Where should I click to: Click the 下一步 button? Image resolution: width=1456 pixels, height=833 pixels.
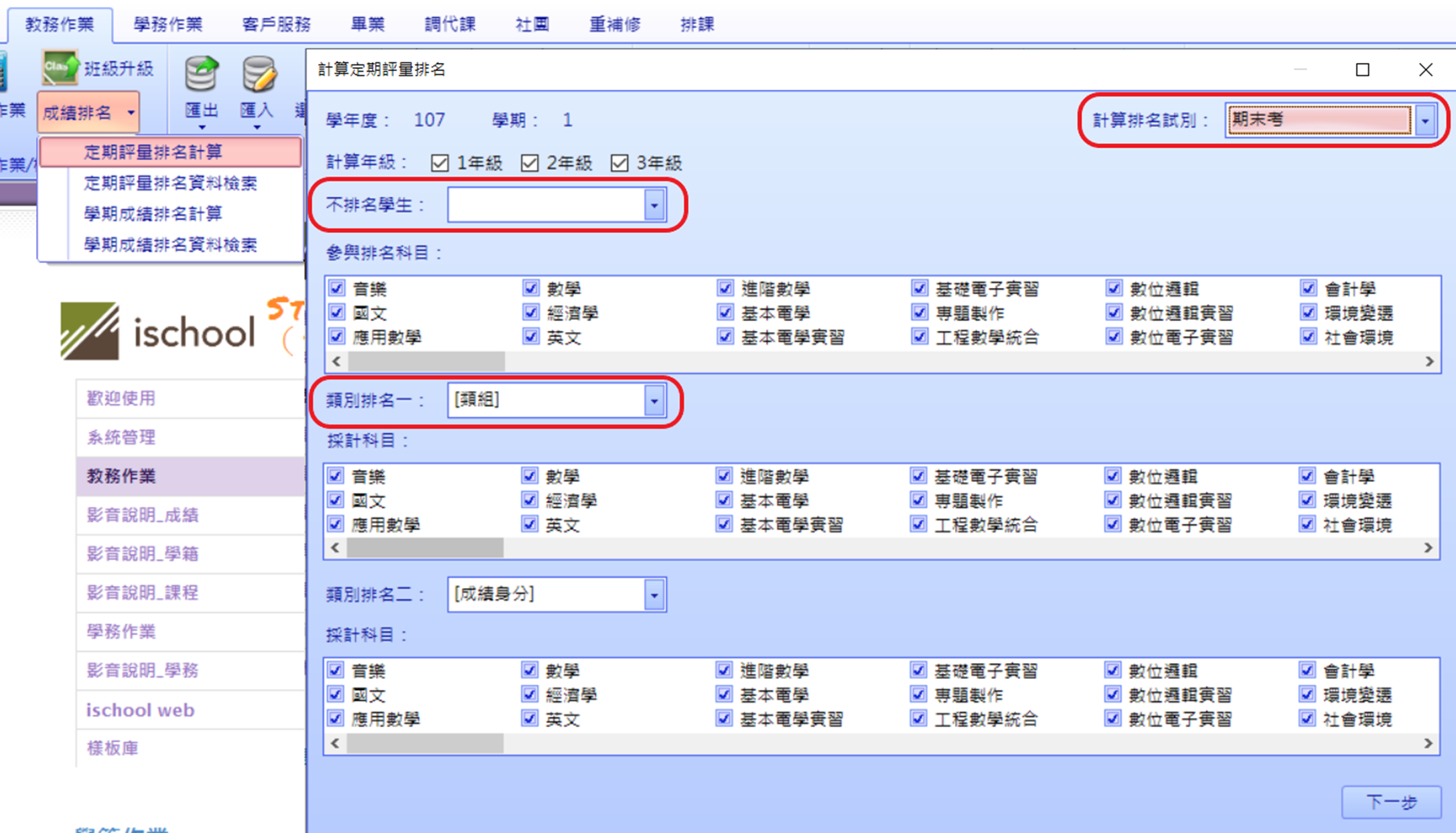pos(1391,802)
